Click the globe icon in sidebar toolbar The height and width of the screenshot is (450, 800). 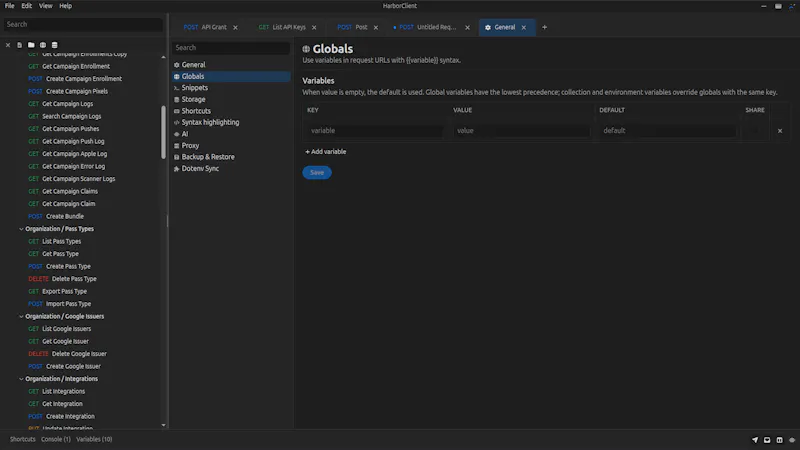tap(43, 45)
